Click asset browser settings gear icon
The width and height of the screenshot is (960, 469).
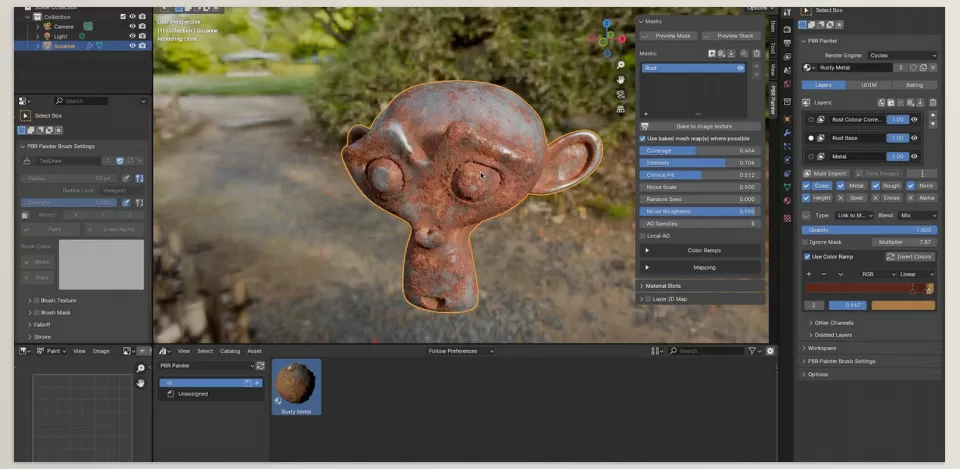click(x=770, y=351)
